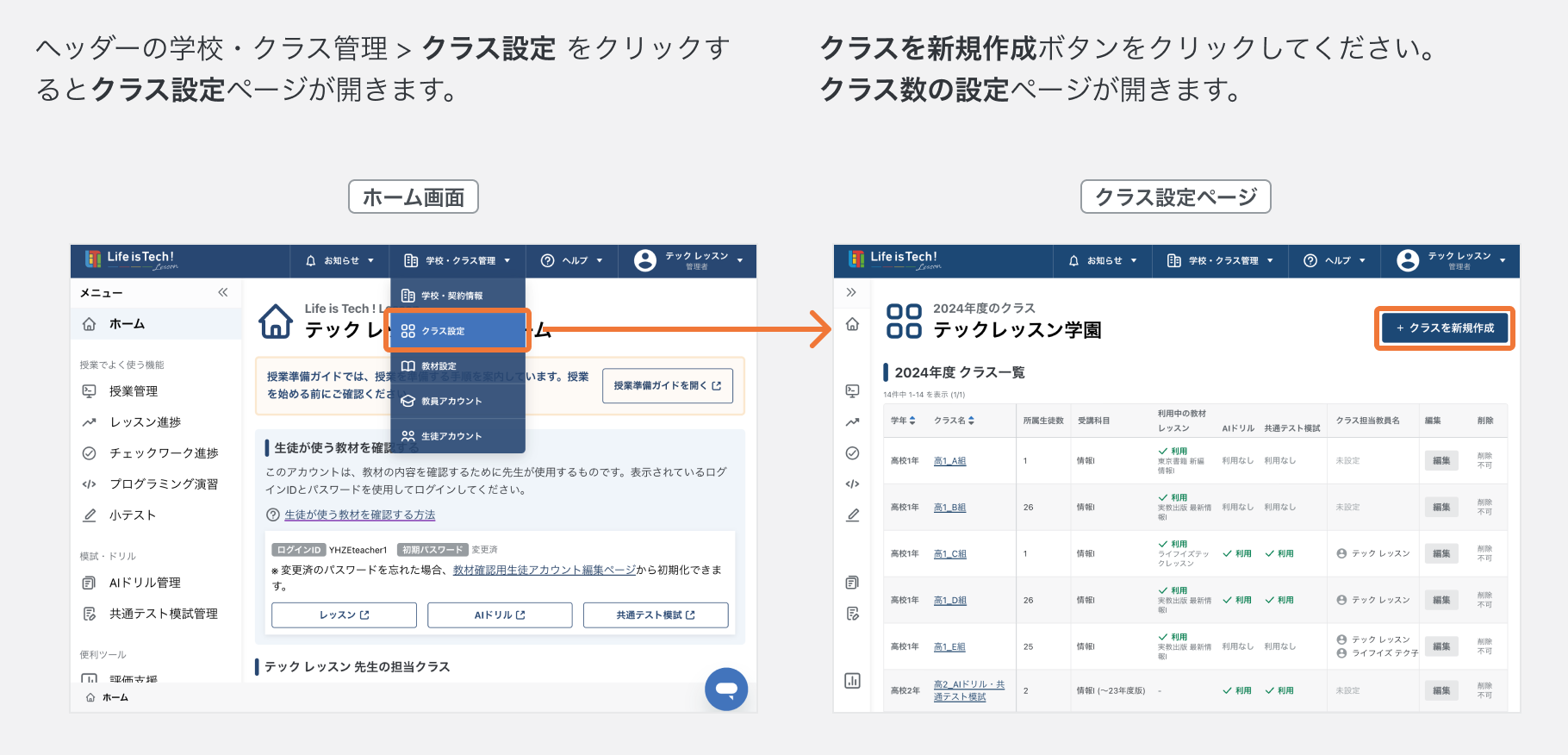Open the 高1_E組 class link
This screenshot has height=755, width=1568.
click(x=949, y=647)
